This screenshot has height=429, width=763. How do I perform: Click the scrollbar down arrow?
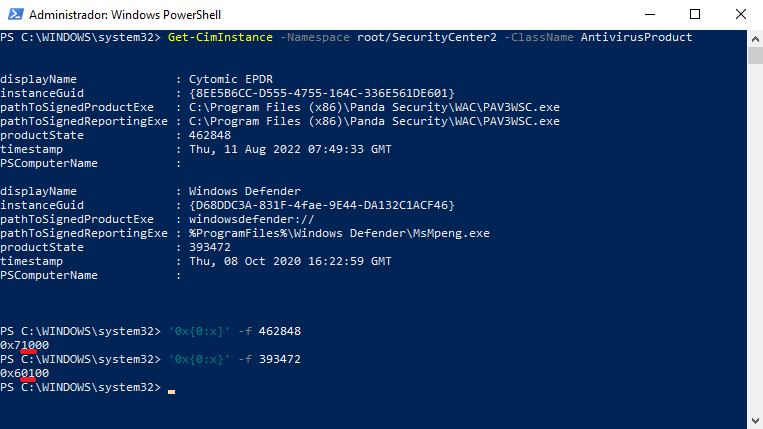754,421
